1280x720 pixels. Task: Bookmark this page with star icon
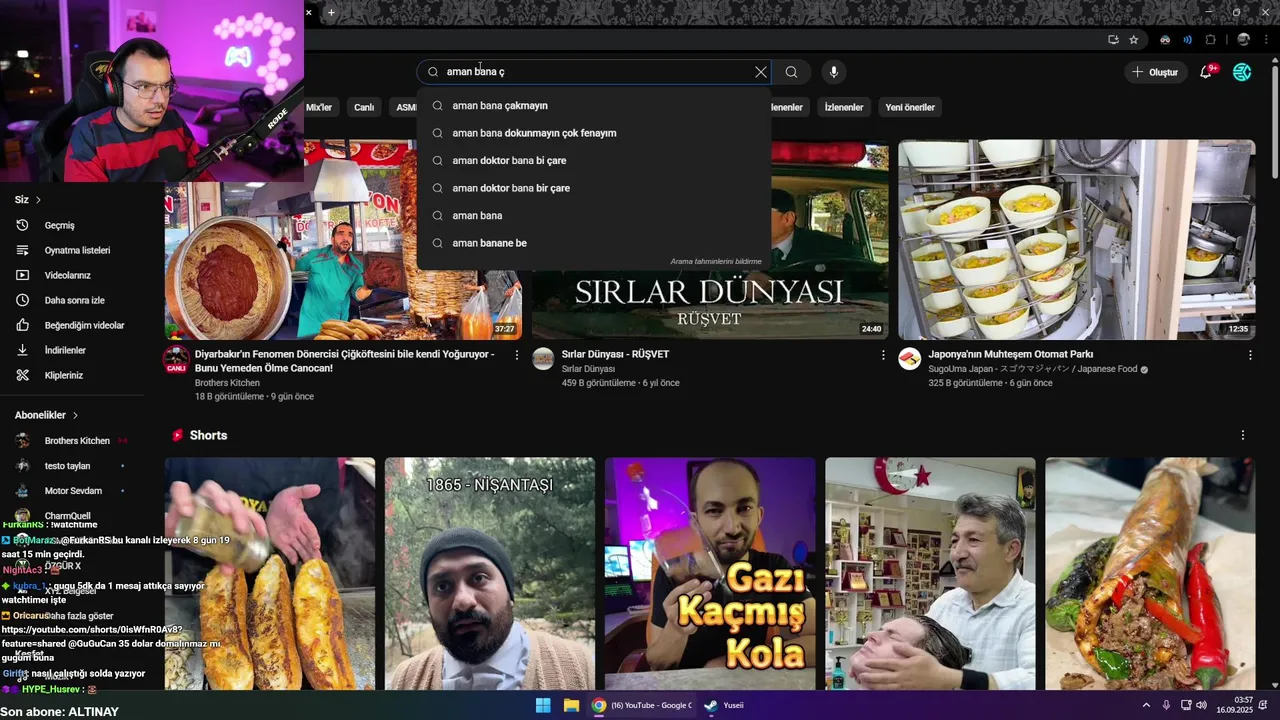1134,40
